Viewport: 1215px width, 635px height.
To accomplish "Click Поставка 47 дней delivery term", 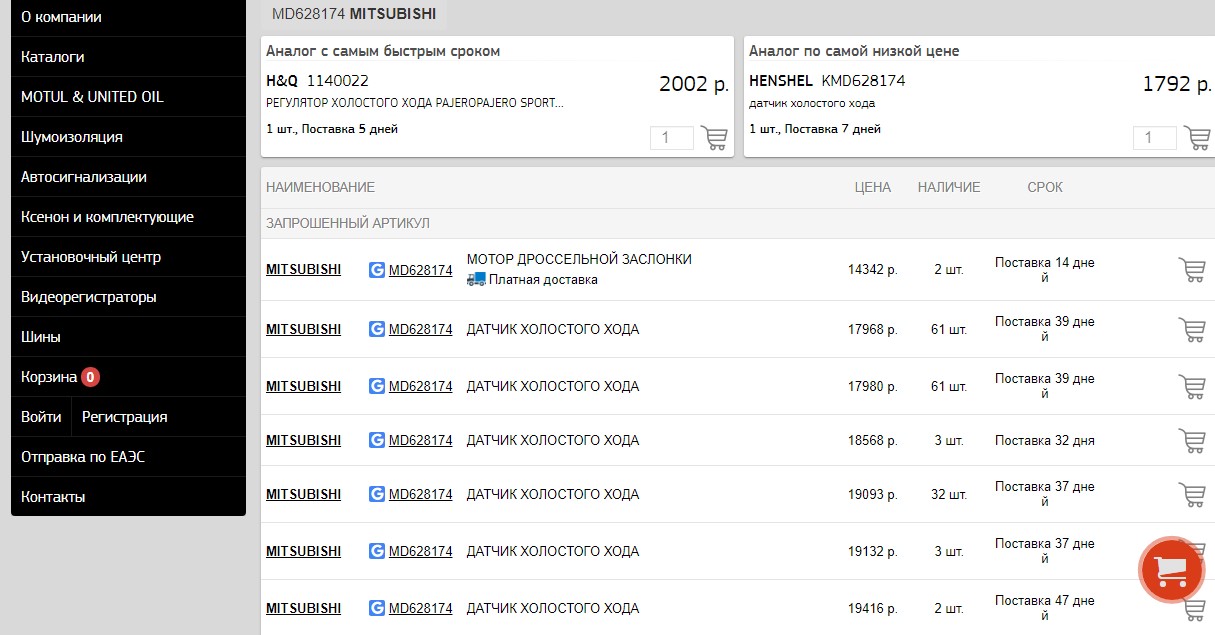I will point(1045,608).
